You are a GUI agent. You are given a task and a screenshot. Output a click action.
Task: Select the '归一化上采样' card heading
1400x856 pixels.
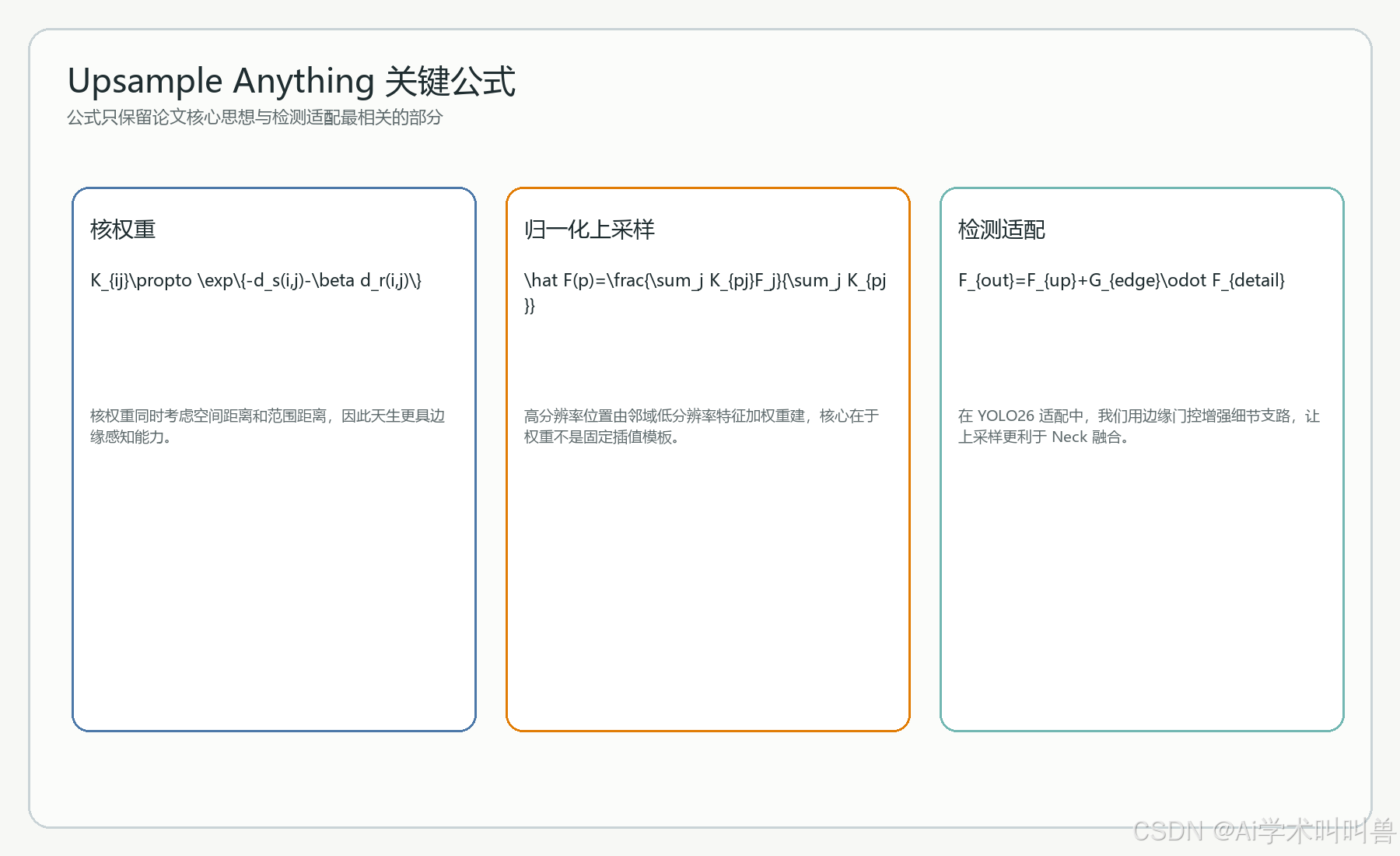590,230
